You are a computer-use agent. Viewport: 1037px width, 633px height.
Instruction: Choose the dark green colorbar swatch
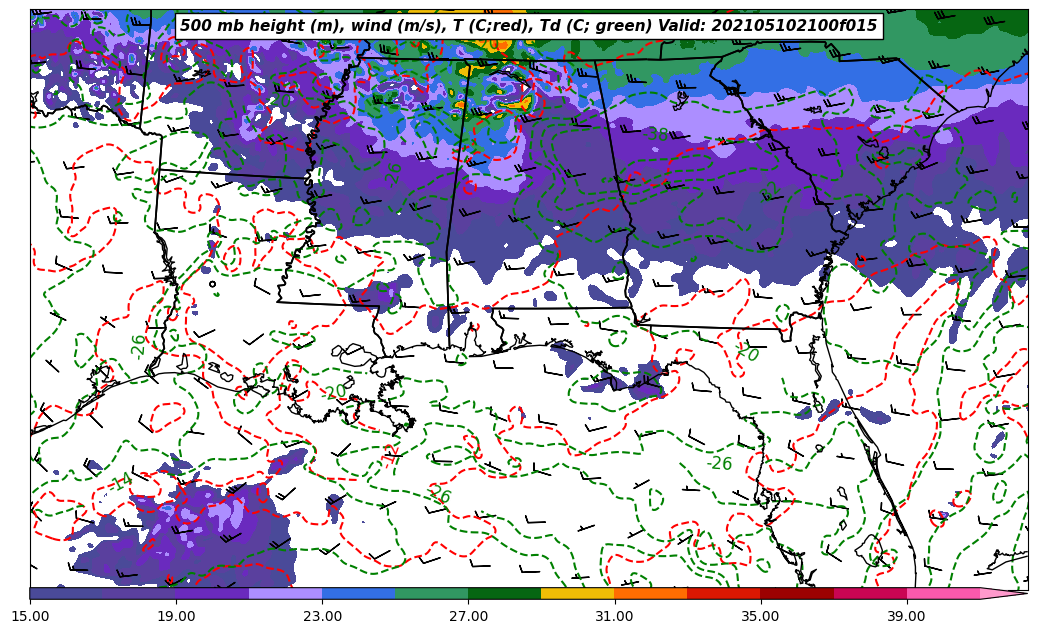point(504,593)
